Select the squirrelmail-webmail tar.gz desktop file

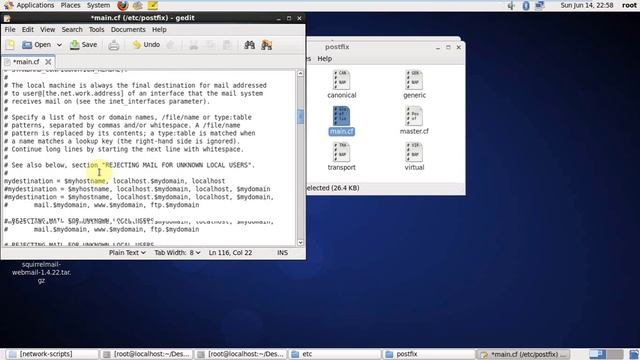(41, 272)
